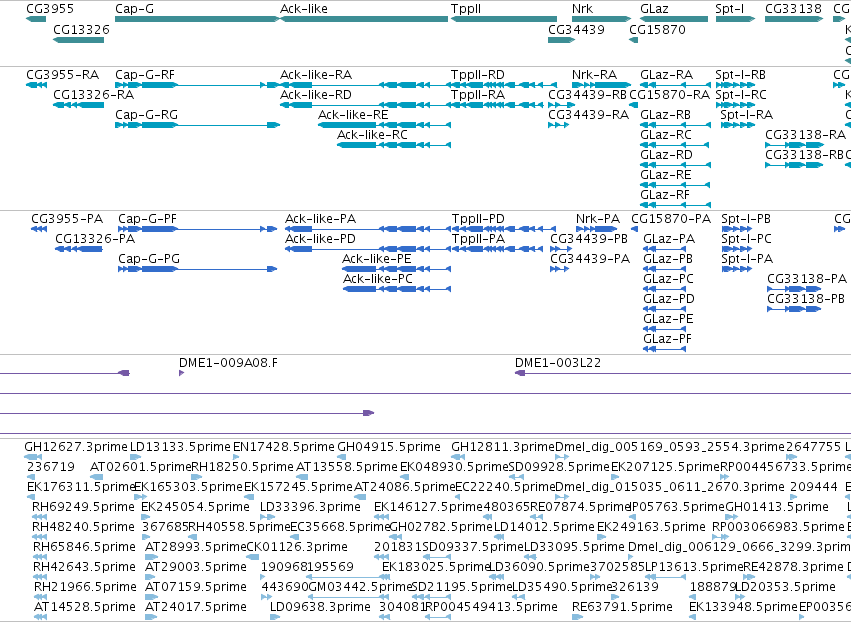This screenshot has width=851, height=622.
Task: Open transcript GLaz-RA
Action: pos(666,74)
